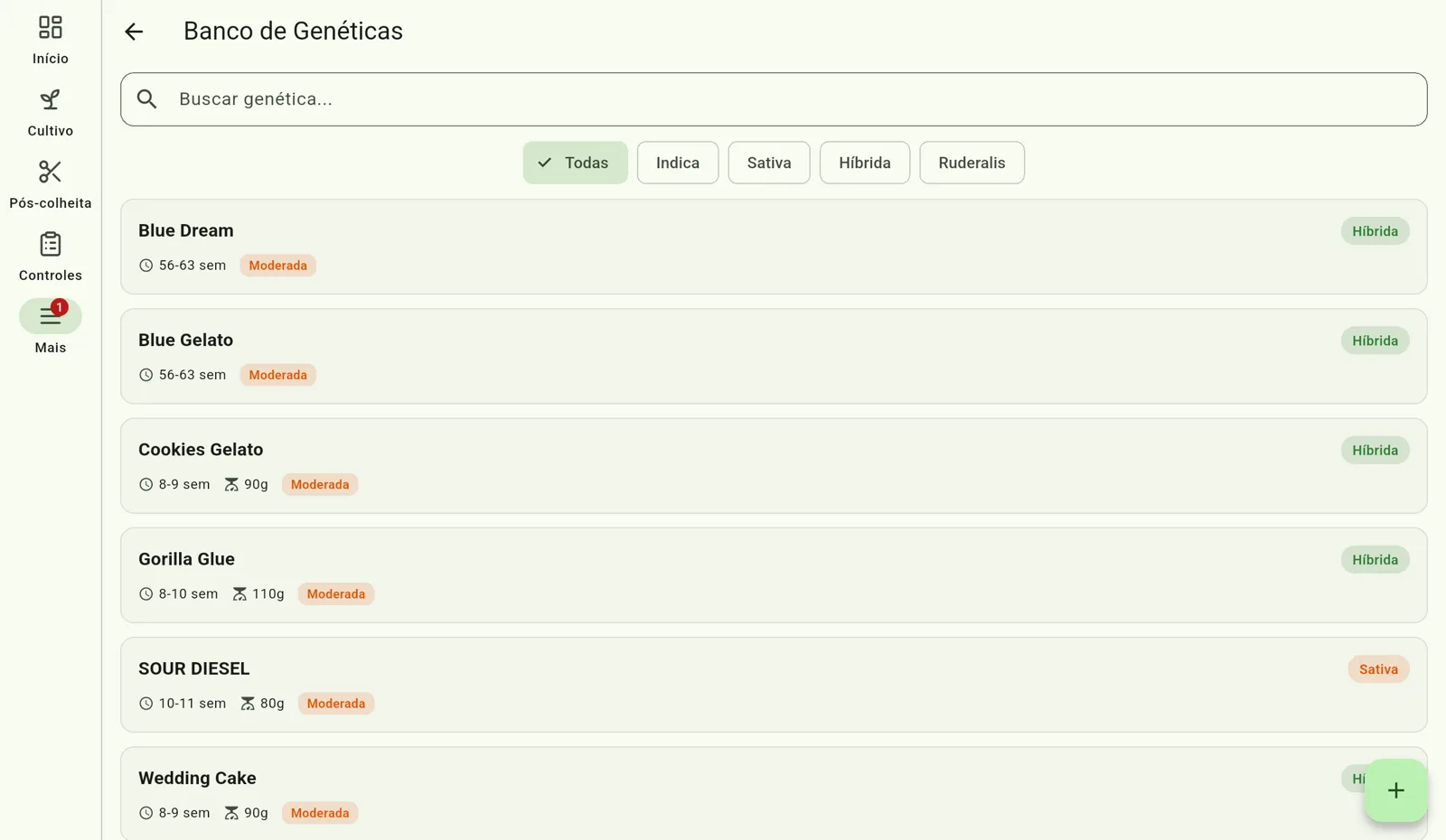Screen dimensions: 1446x840
Task: Click the search magnifier icon
Action: point(147,99)
